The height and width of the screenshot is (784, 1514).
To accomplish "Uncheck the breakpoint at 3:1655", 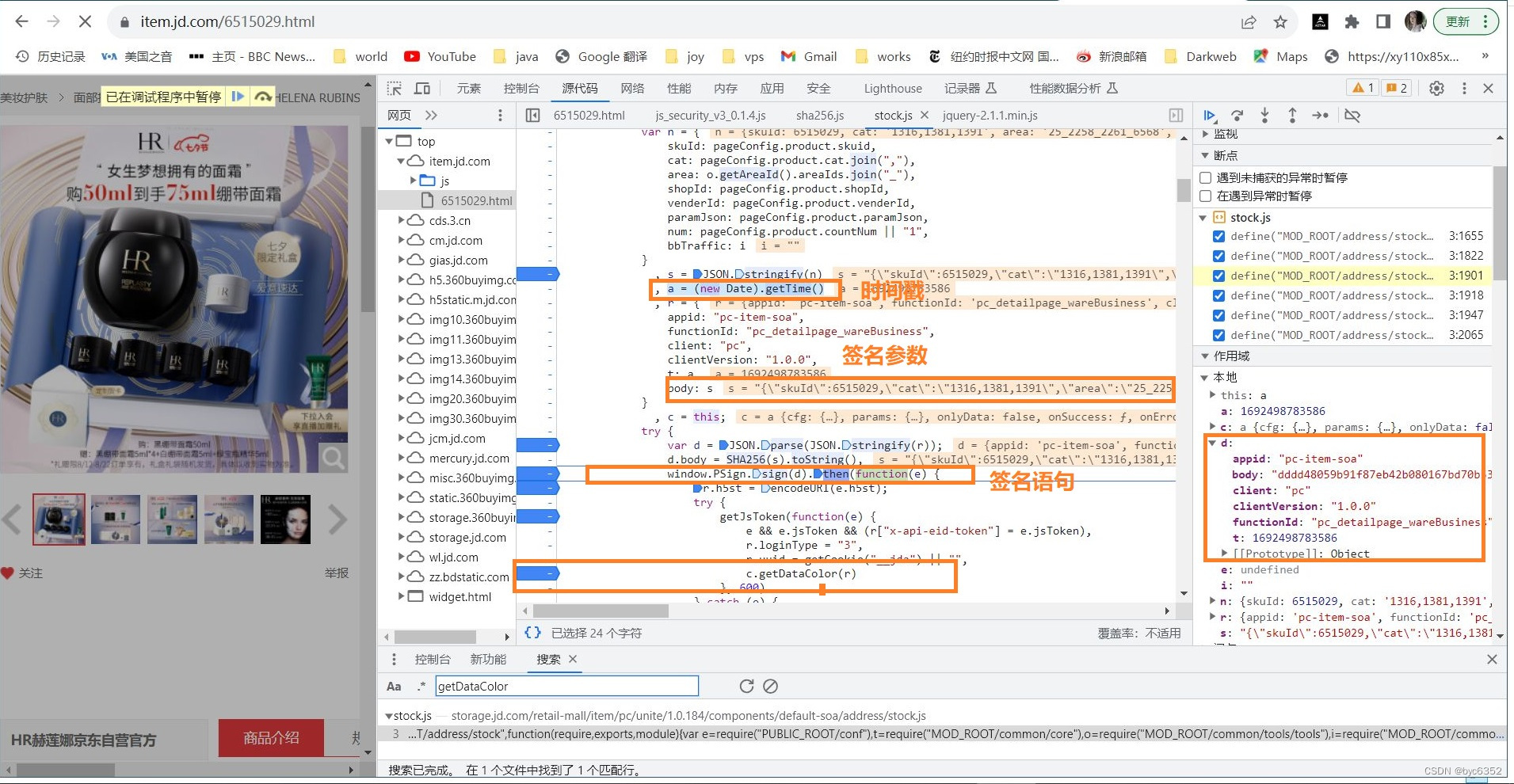I will [1218, 236].
